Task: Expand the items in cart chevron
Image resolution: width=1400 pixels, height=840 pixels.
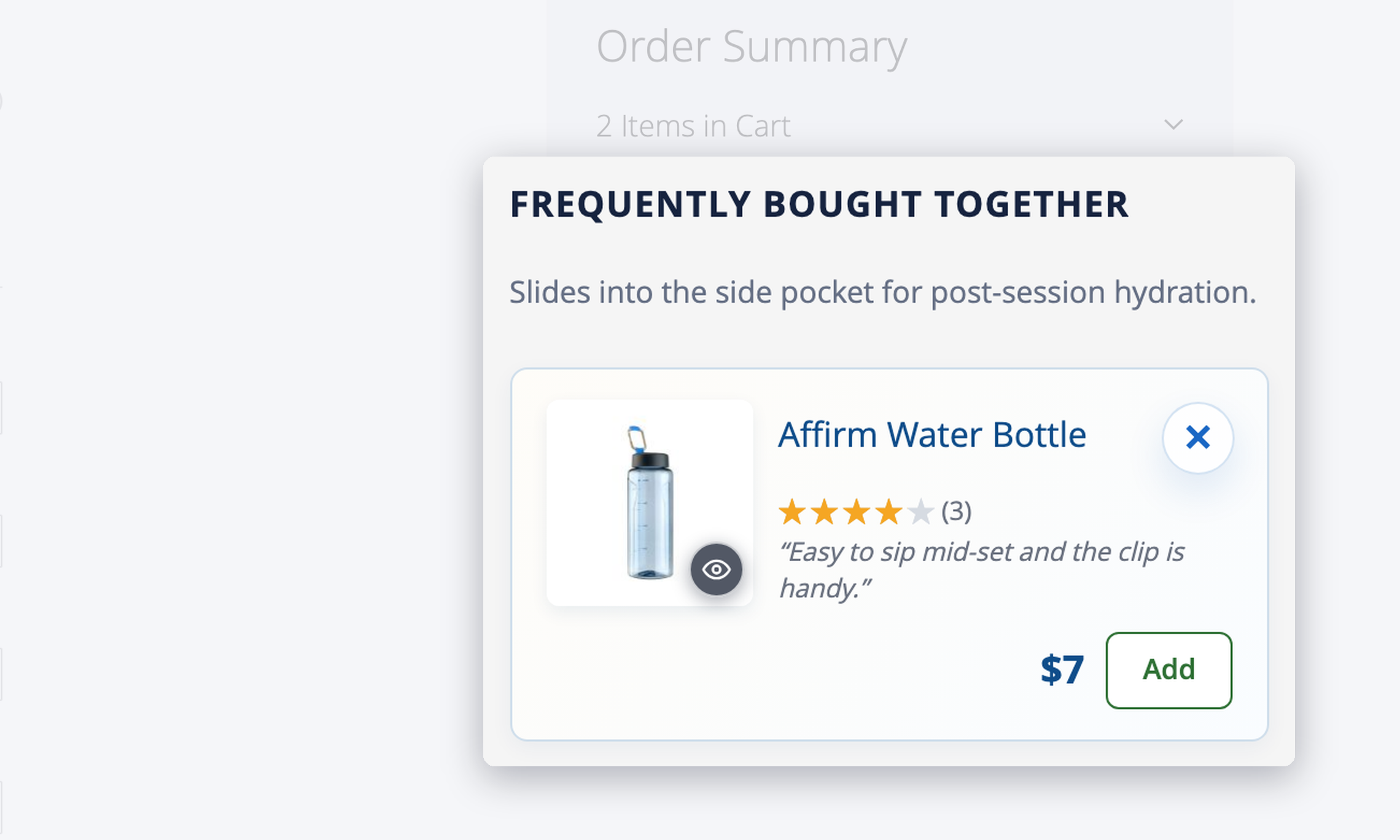Action: (x=1173, y=125)
